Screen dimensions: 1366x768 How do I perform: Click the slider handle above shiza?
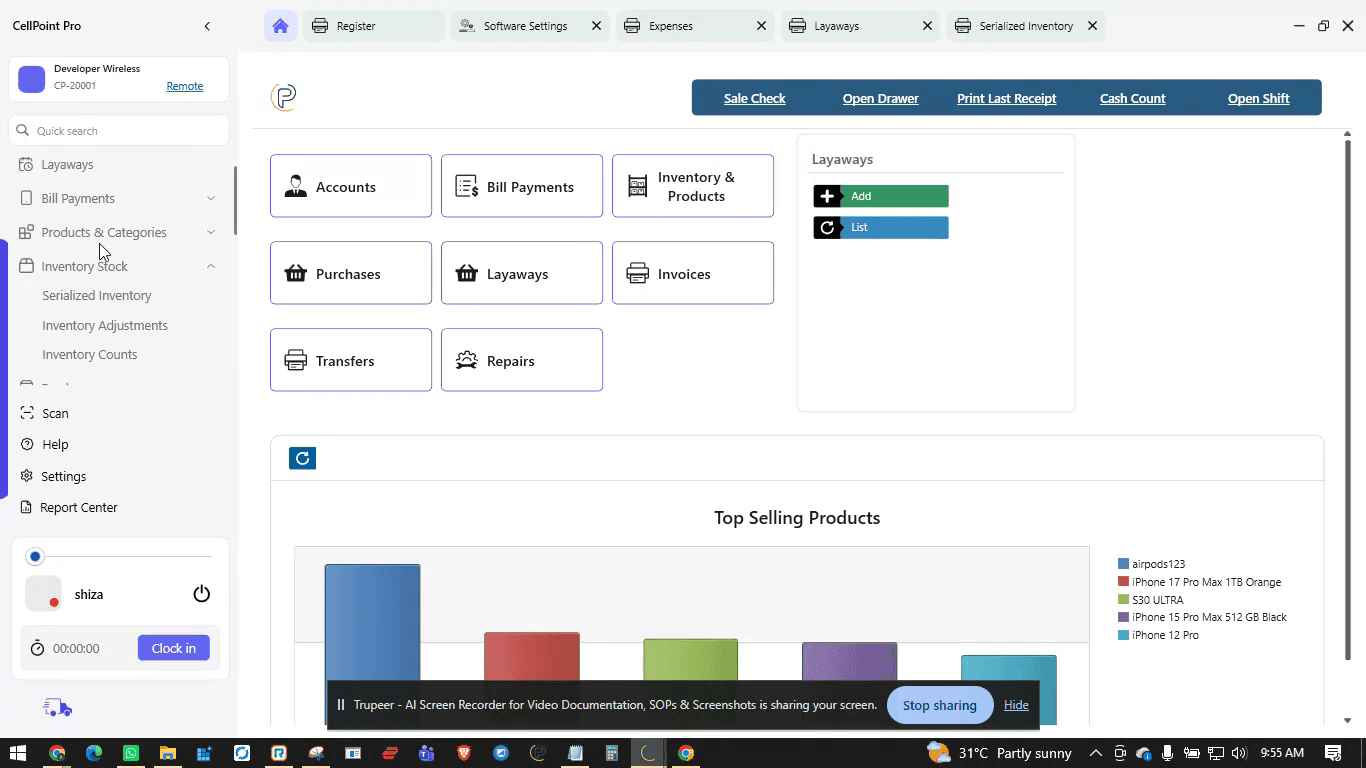pyautogui.click(x=35, y=556)
